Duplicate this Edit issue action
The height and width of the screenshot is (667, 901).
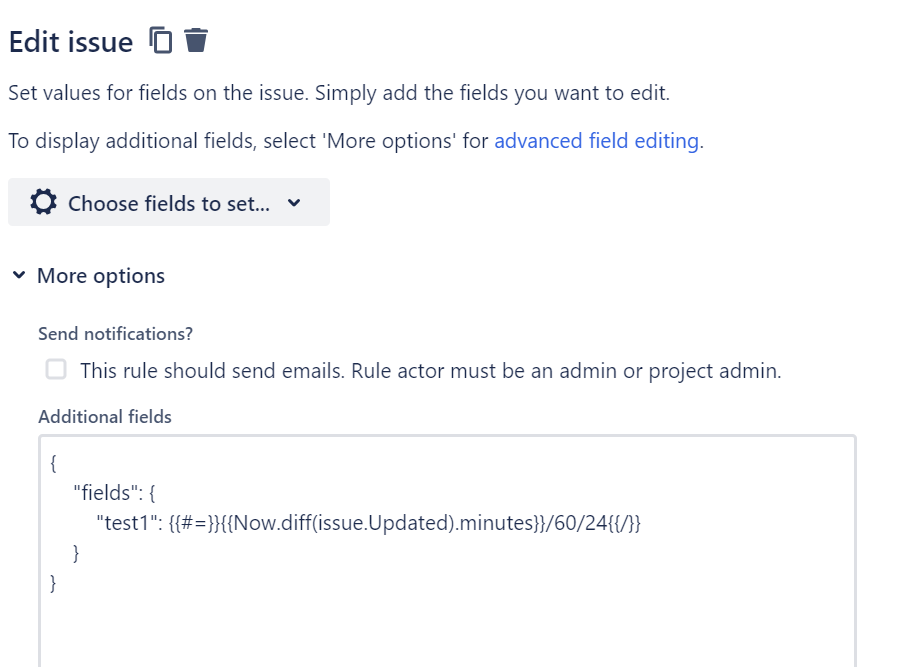pos(160,41)
